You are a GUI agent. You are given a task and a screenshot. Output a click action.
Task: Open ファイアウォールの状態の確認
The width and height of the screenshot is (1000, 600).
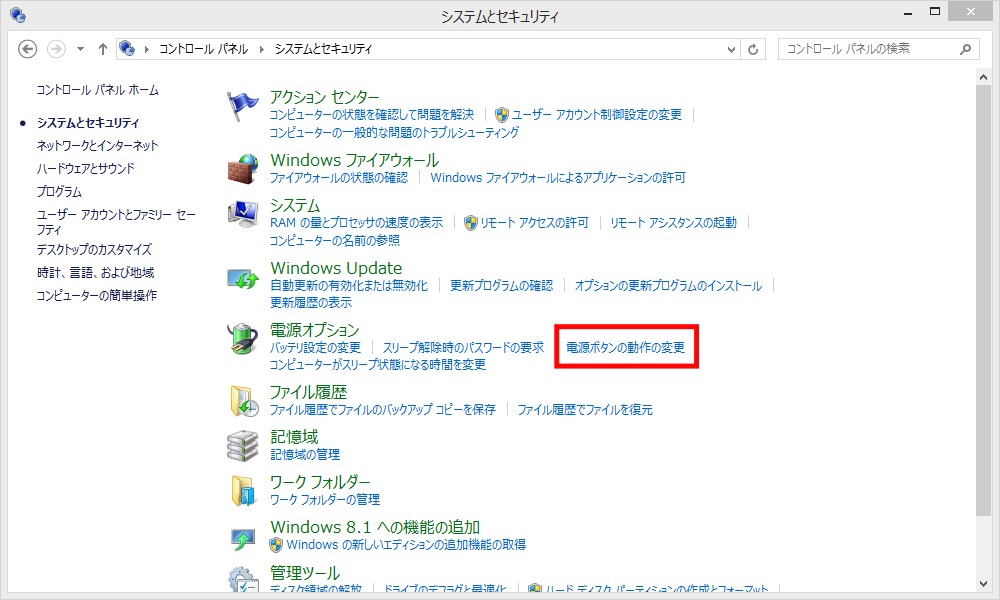339,177
